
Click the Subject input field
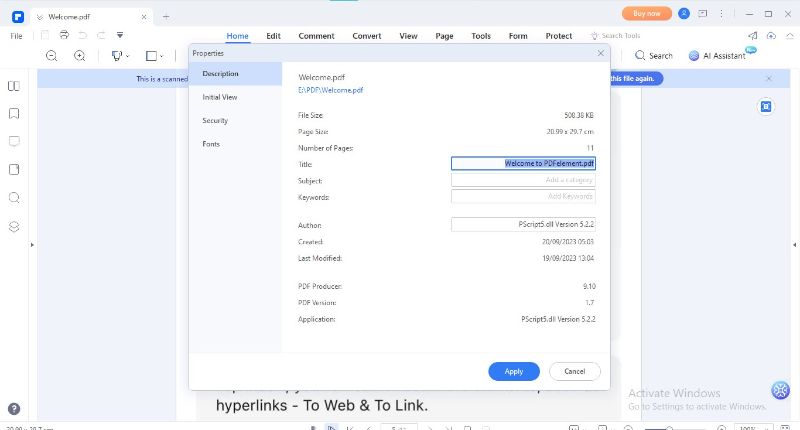pyautogui.click(x=523, y=180)
